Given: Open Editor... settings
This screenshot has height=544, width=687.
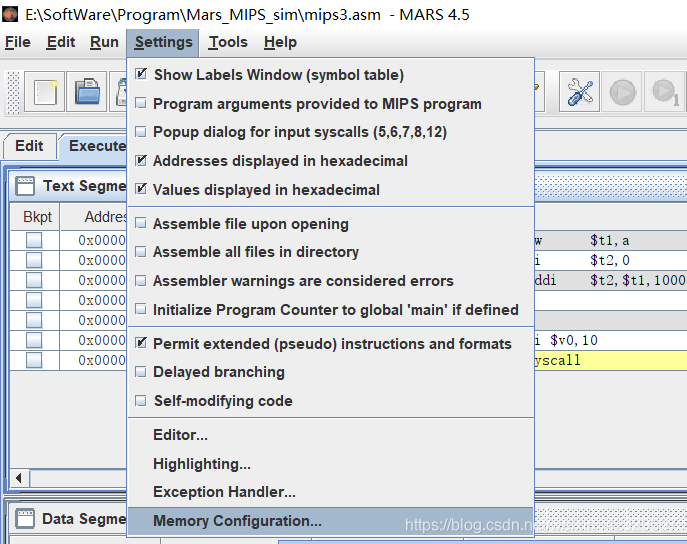Looking at the screenshot, I should 330,435.
